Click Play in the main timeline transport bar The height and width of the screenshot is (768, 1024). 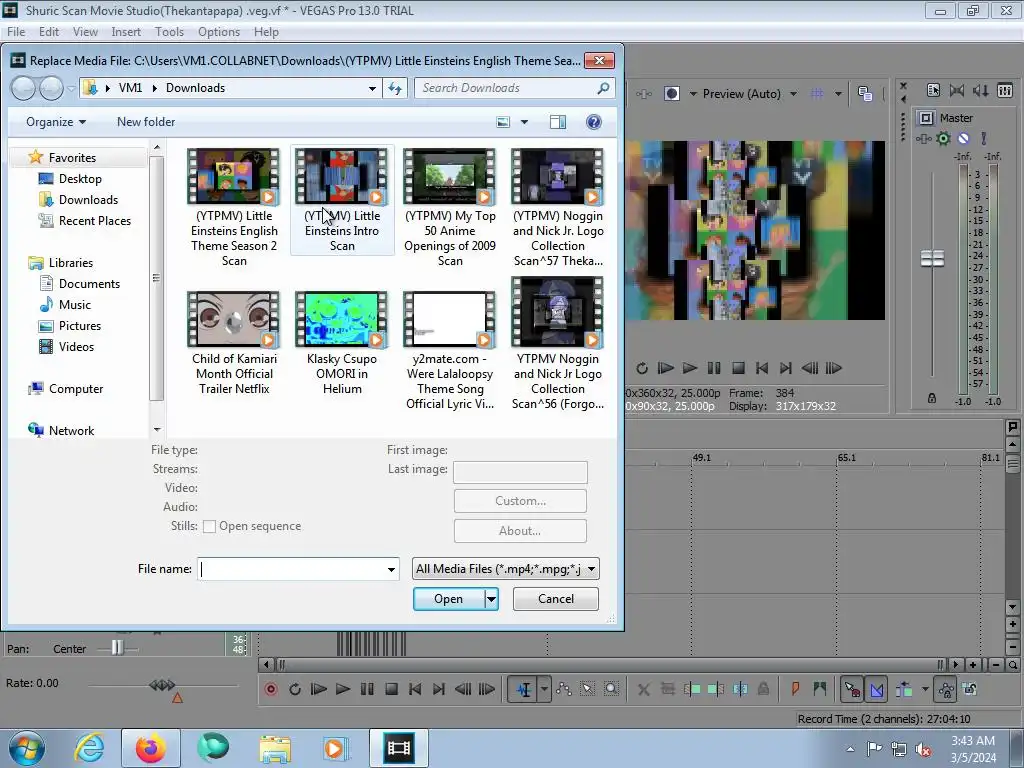(342, 689)
